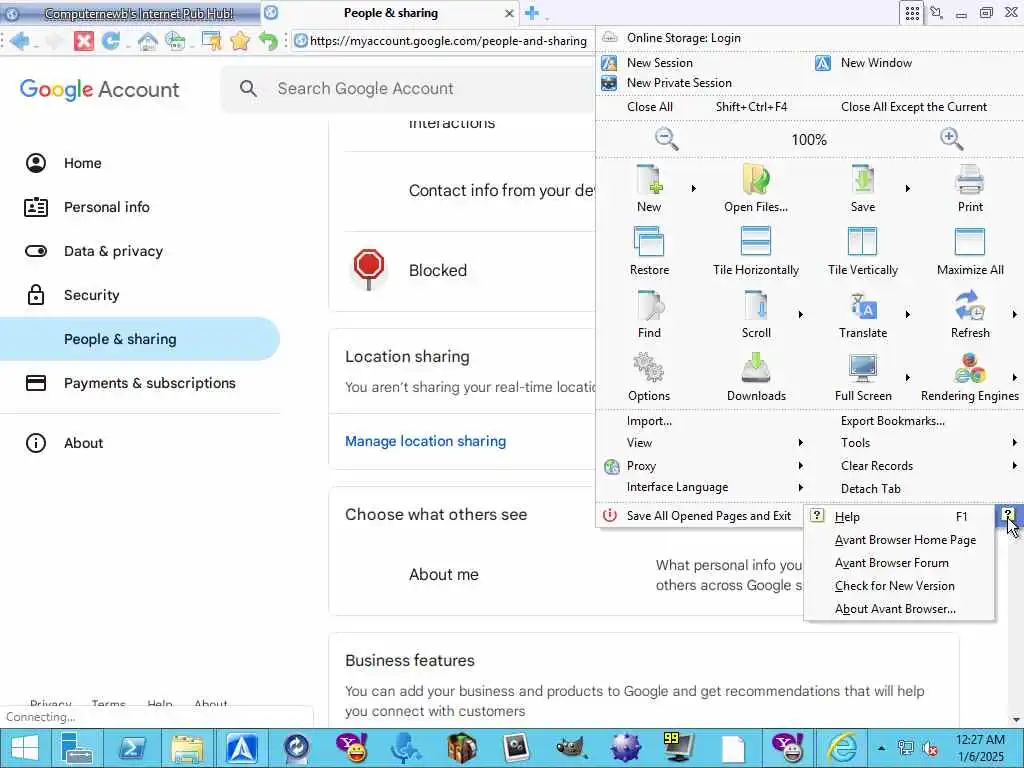Expand the Scroll submenu arrow
This screenshot has width=1024, height=768.
pos(801,315)
